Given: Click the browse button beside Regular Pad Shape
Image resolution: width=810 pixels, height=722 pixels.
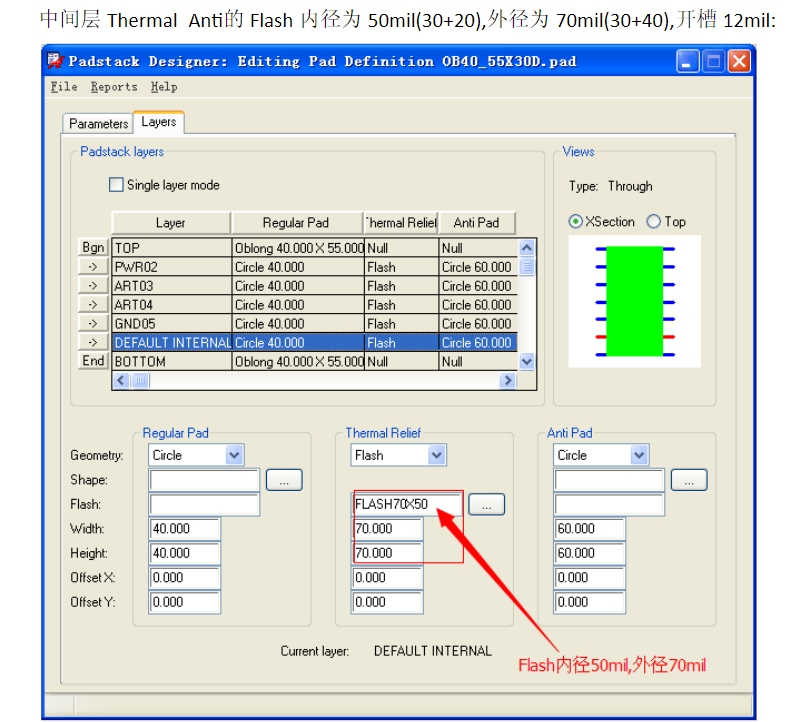Looking at the screenshot, I should pos(284,480).
